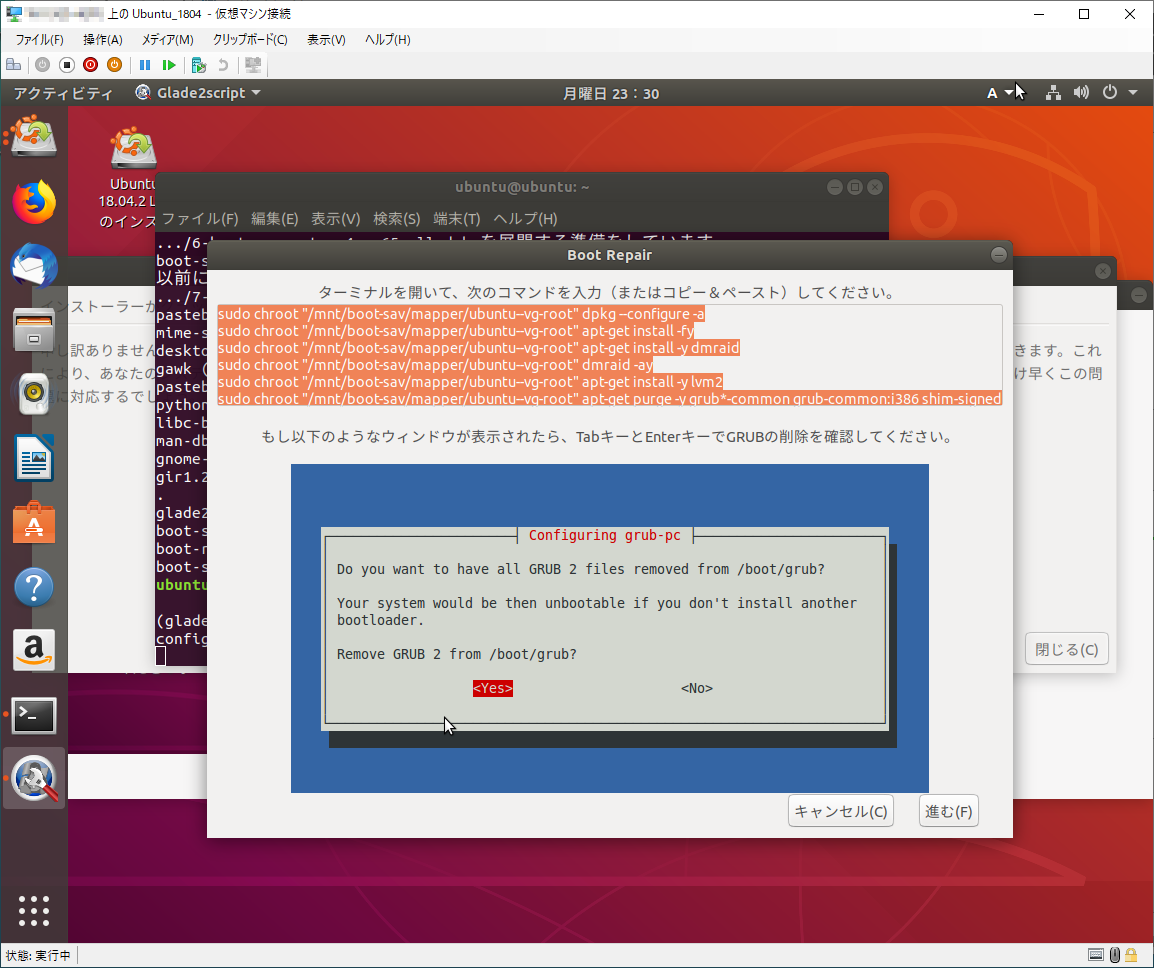Open Hyper-V 表示(V) menu
Viewport: 1154px width, 968px height.
(x=326, y=40)
